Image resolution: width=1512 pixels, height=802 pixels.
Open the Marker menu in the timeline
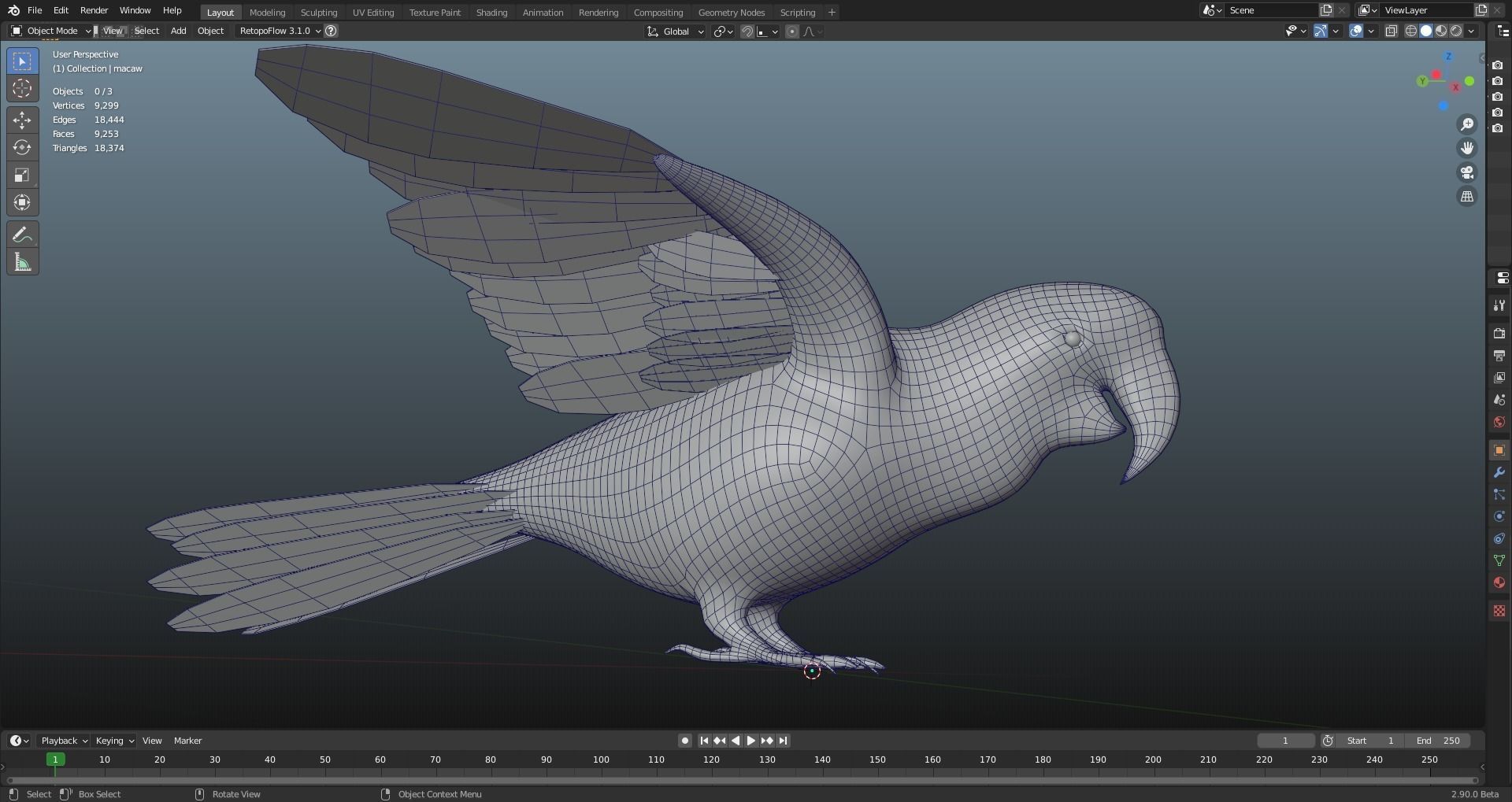tap(187, 741)
